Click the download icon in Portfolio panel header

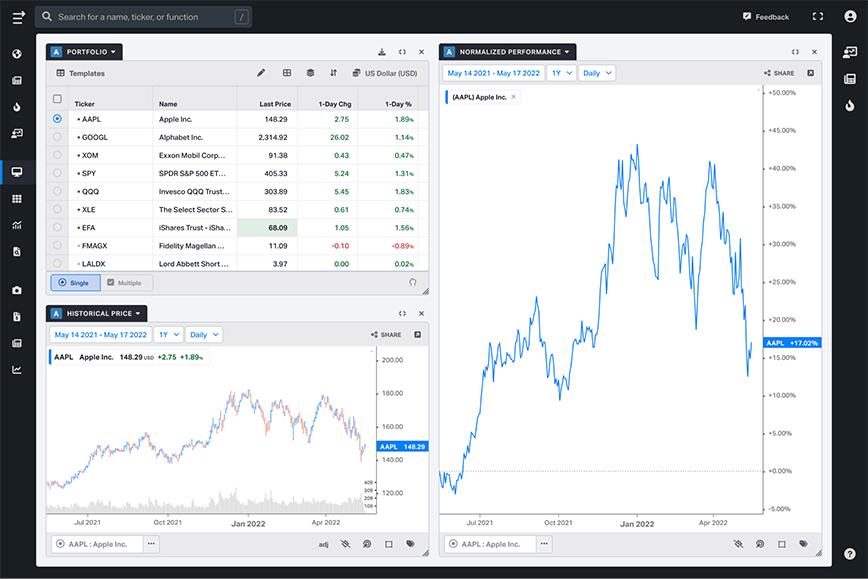tap(381, 52)
